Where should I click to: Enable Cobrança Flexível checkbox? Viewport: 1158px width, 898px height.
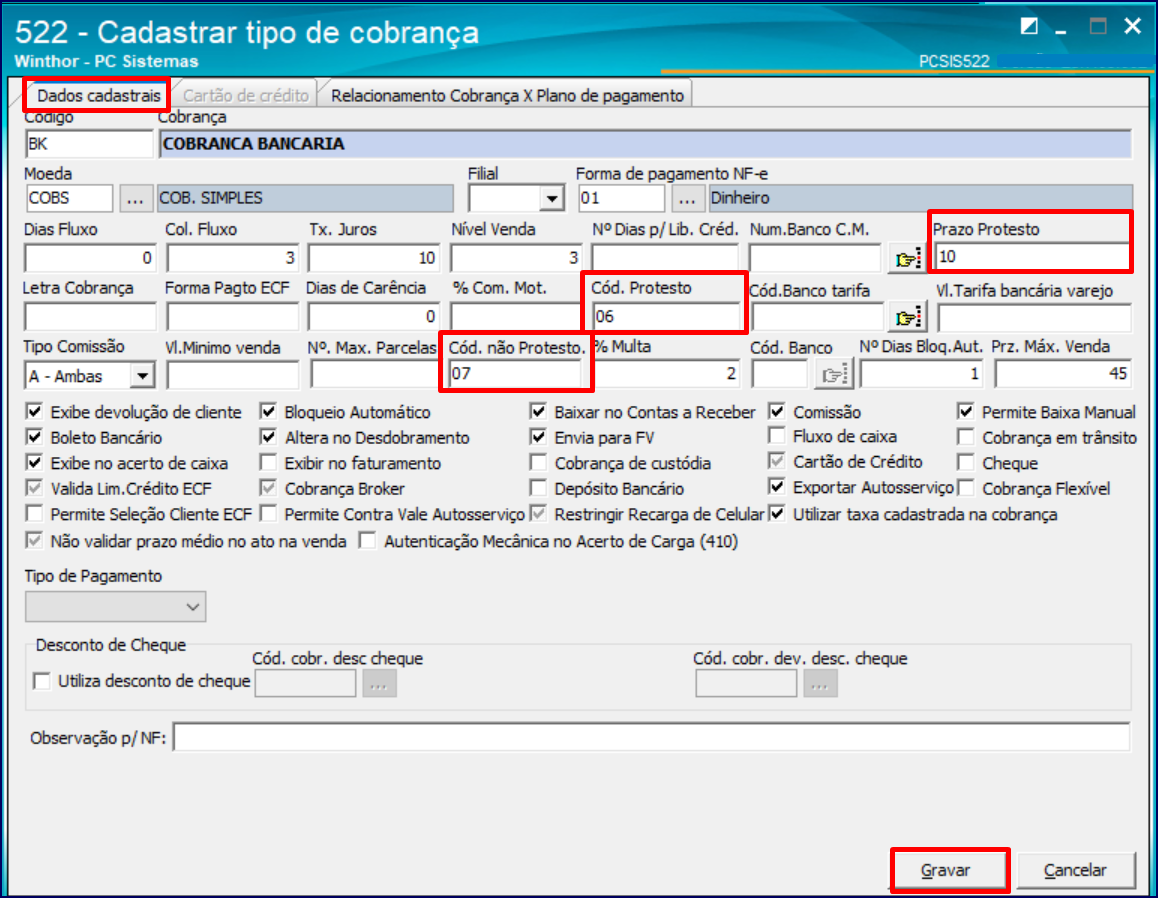coord(965,488)
